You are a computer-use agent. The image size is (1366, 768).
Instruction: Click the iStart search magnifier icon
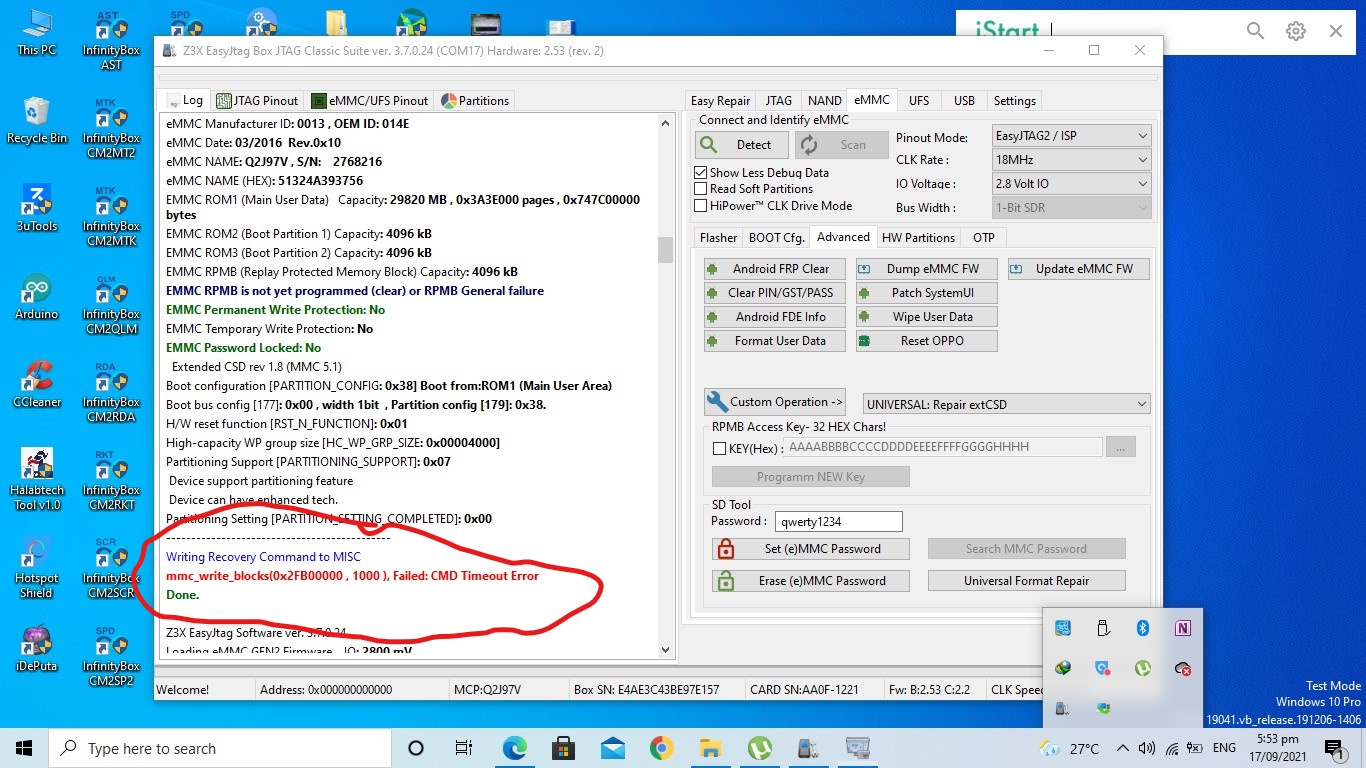(1256, 31)
